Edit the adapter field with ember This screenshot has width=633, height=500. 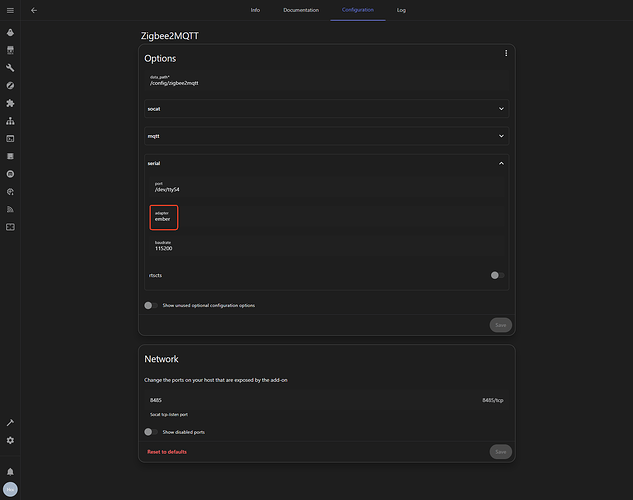[327, 217]
